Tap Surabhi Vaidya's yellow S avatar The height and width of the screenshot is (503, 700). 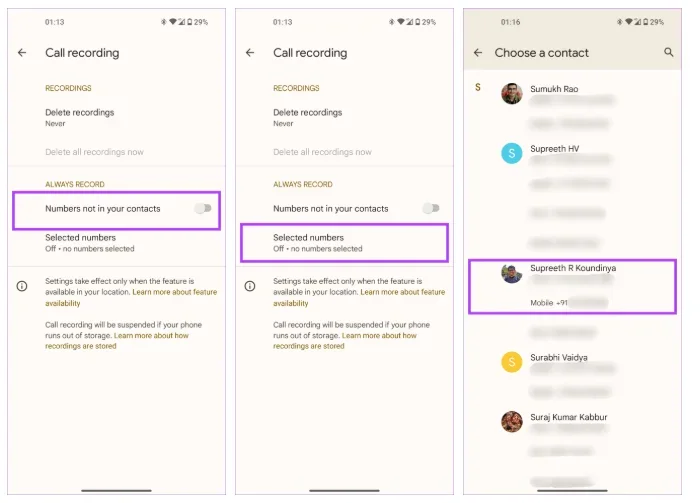pos(511,361)
